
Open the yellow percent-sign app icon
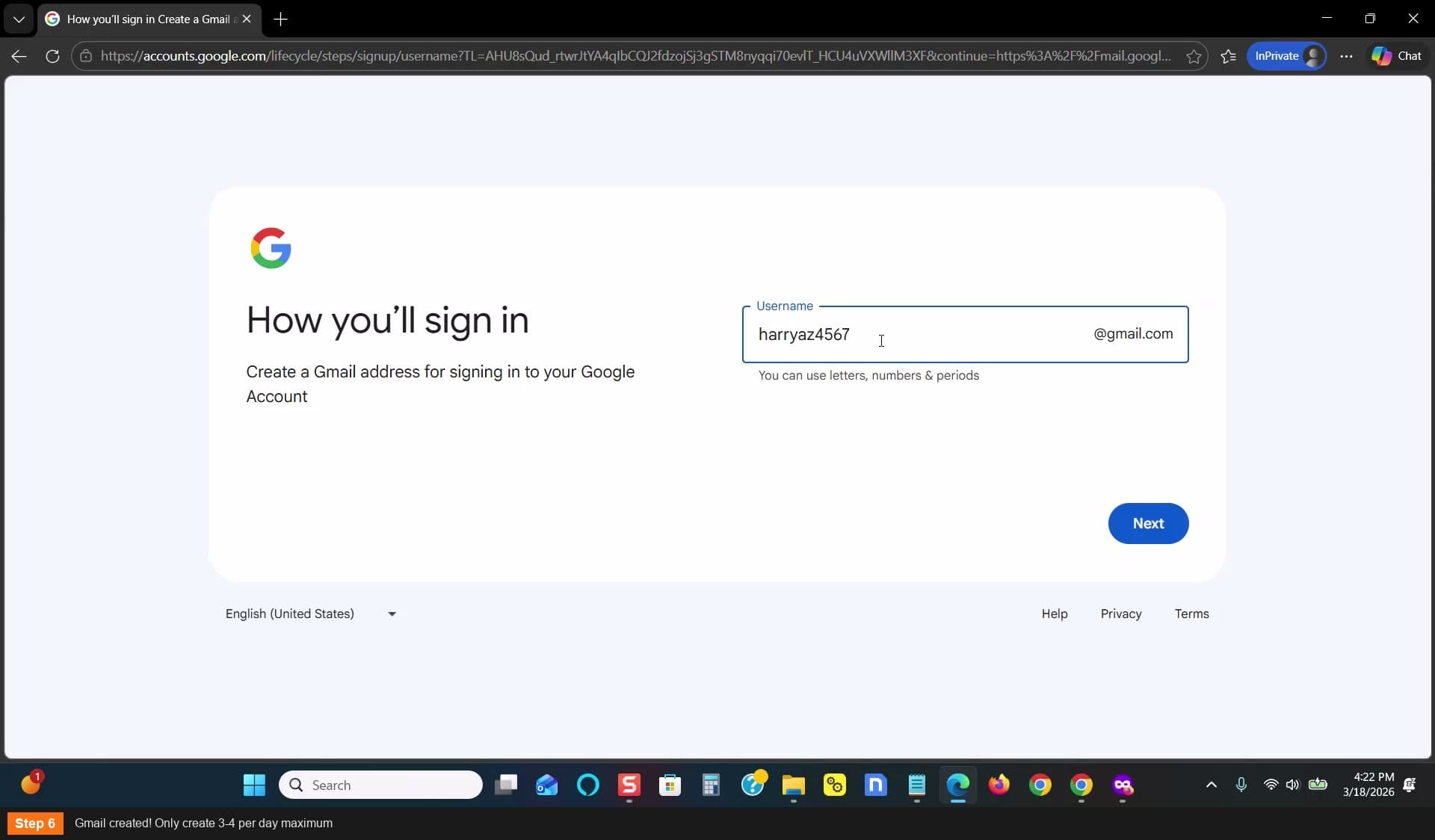(835, 785)
